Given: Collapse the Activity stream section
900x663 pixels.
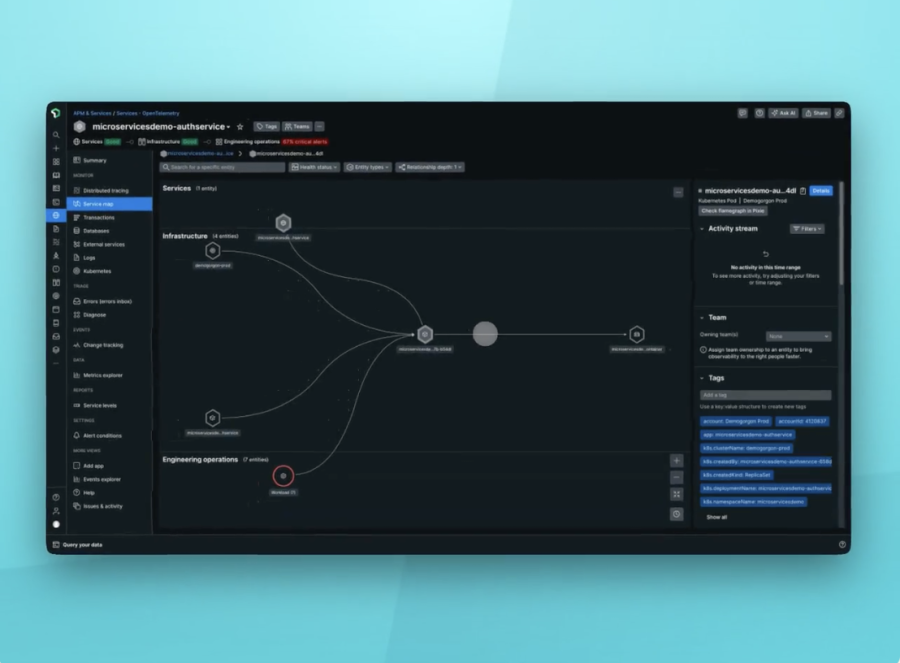Looking at the screenshot, I should (702, 228).
